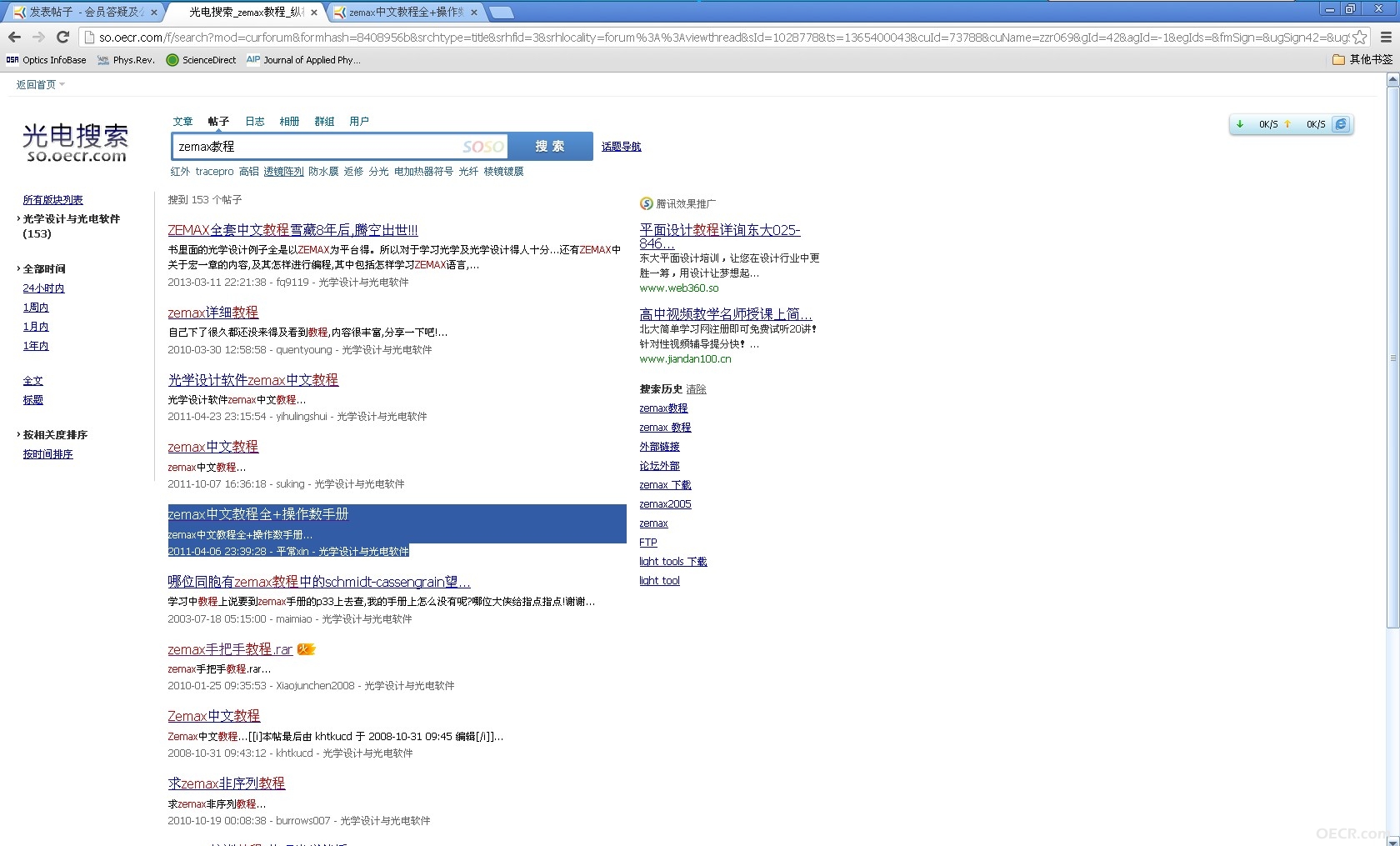The height and width of the screenshot is (846, 1400).
Task: Select the 群组 search category
Action: tap(324, 122)
